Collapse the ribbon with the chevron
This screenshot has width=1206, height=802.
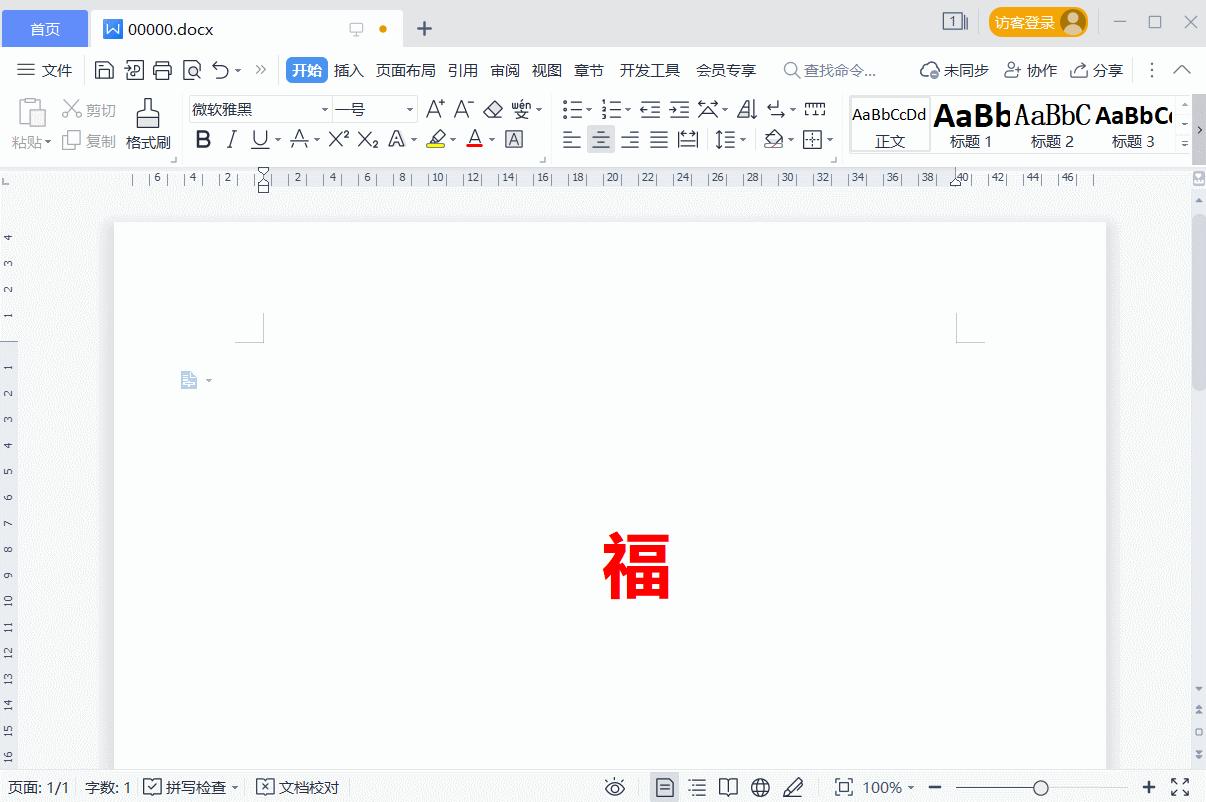[x=1182, y=70]
